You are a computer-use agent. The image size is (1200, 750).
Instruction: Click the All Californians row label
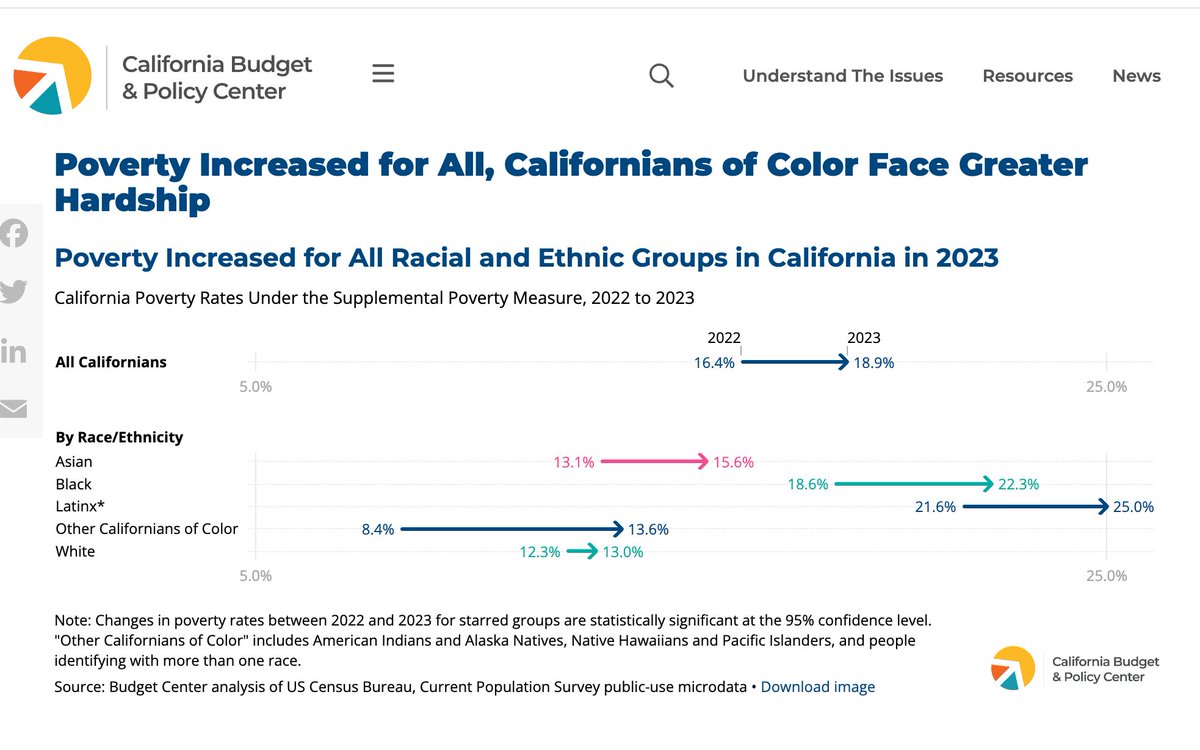click(x=111, y=362)
